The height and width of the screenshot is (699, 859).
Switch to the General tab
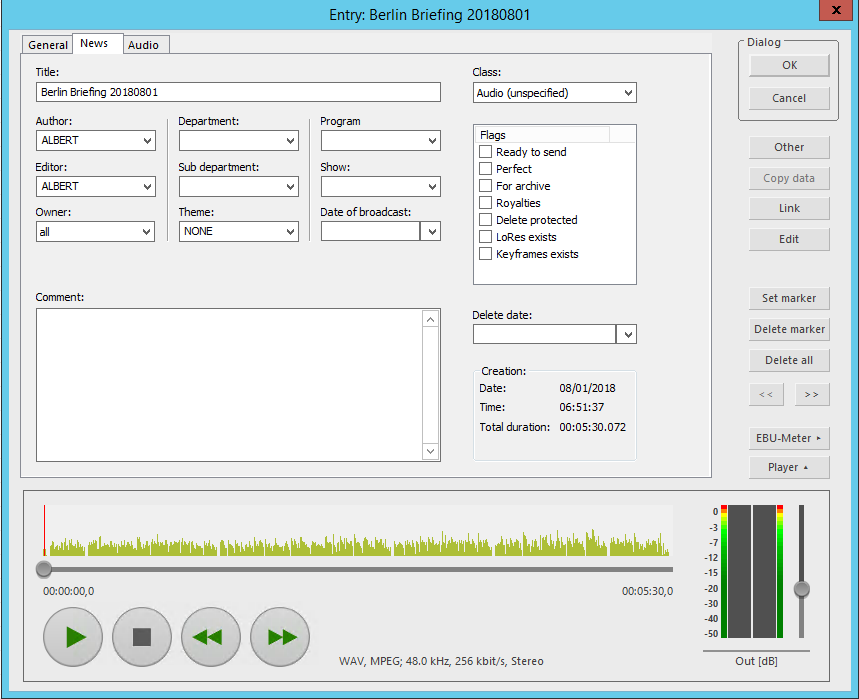[x=48, y=45]
